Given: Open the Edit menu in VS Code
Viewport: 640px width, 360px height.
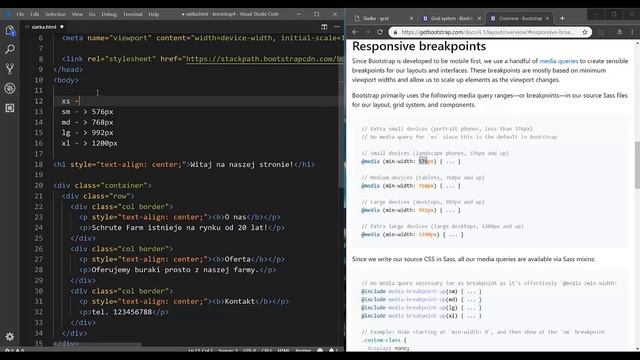Looking at the screenshot, I should tap(35, 14).
